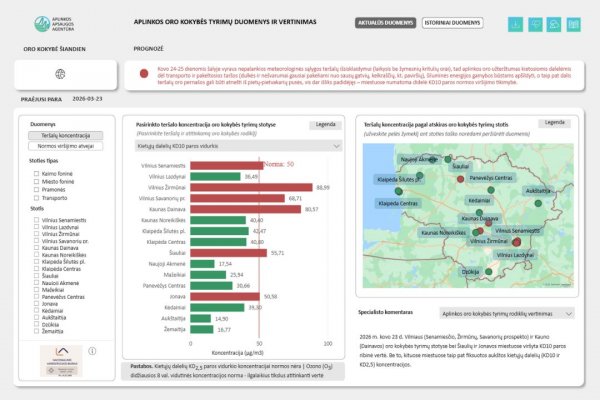Click the speech bubble icon in the top toolbar
This screenshot has width=600, height=400.
pos(535,24)
